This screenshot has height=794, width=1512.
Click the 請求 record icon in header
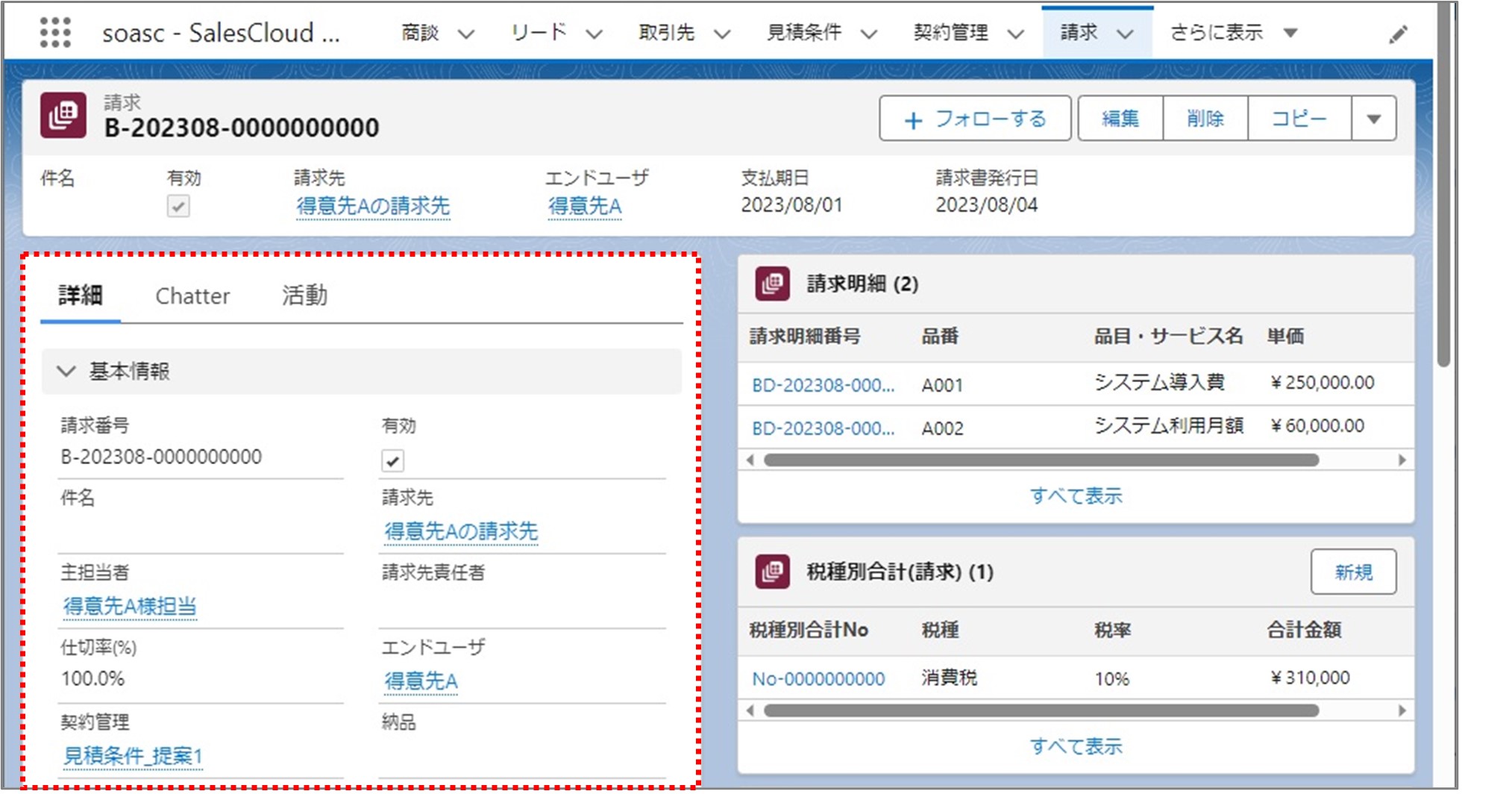[x=63, y=116]
